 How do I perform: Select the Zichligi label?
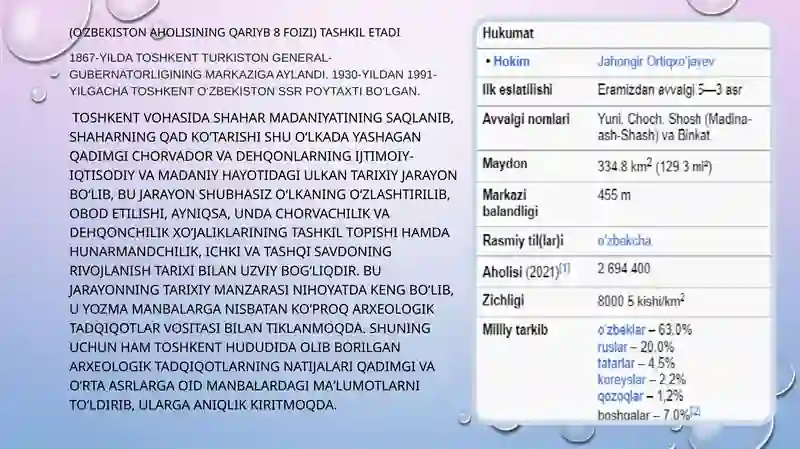pyautogui.click(x=503, y=301)
